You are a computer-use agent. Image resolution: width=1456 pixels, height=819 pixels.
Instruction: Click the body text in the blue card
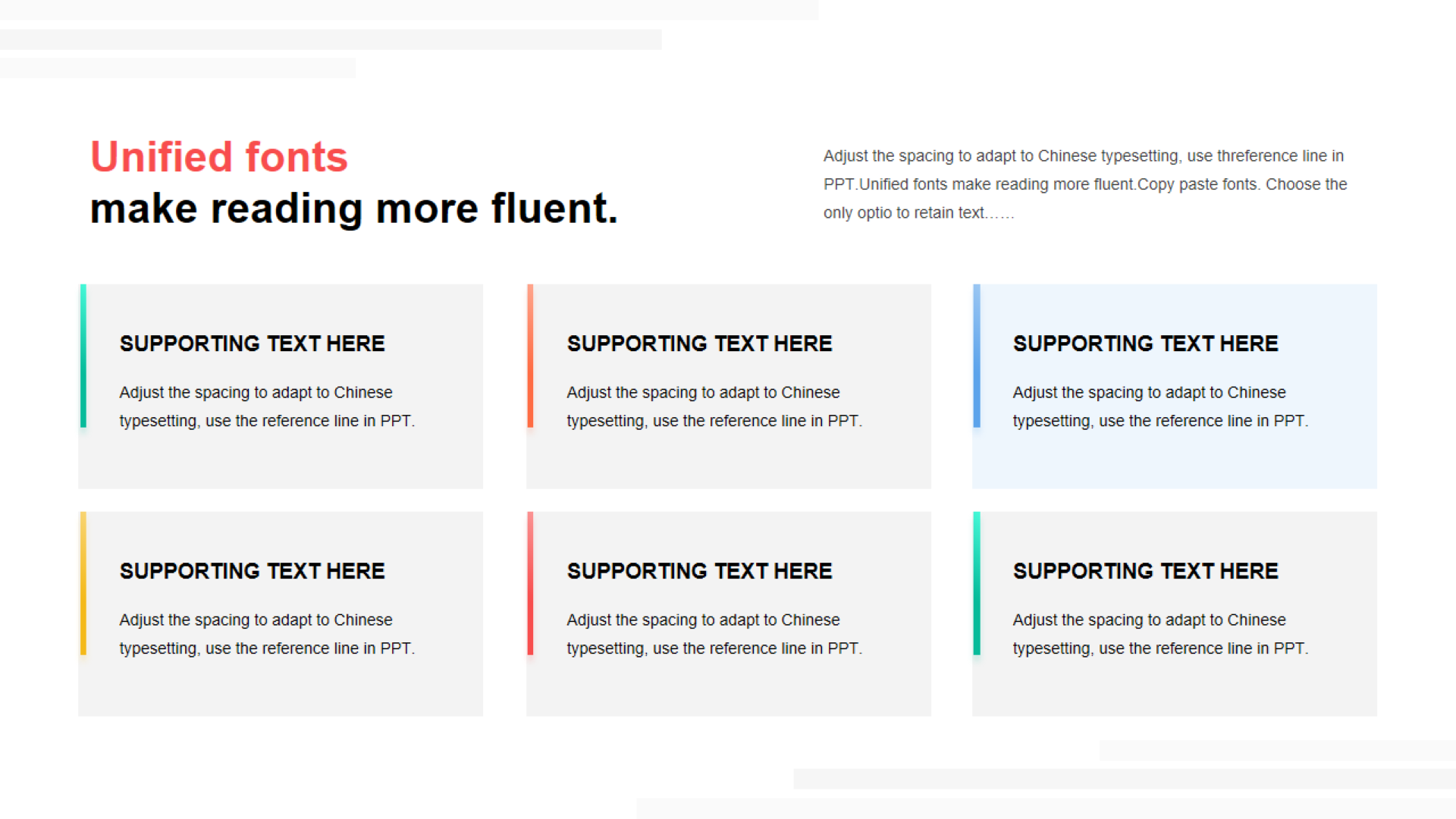click(x=1160, y=406)
